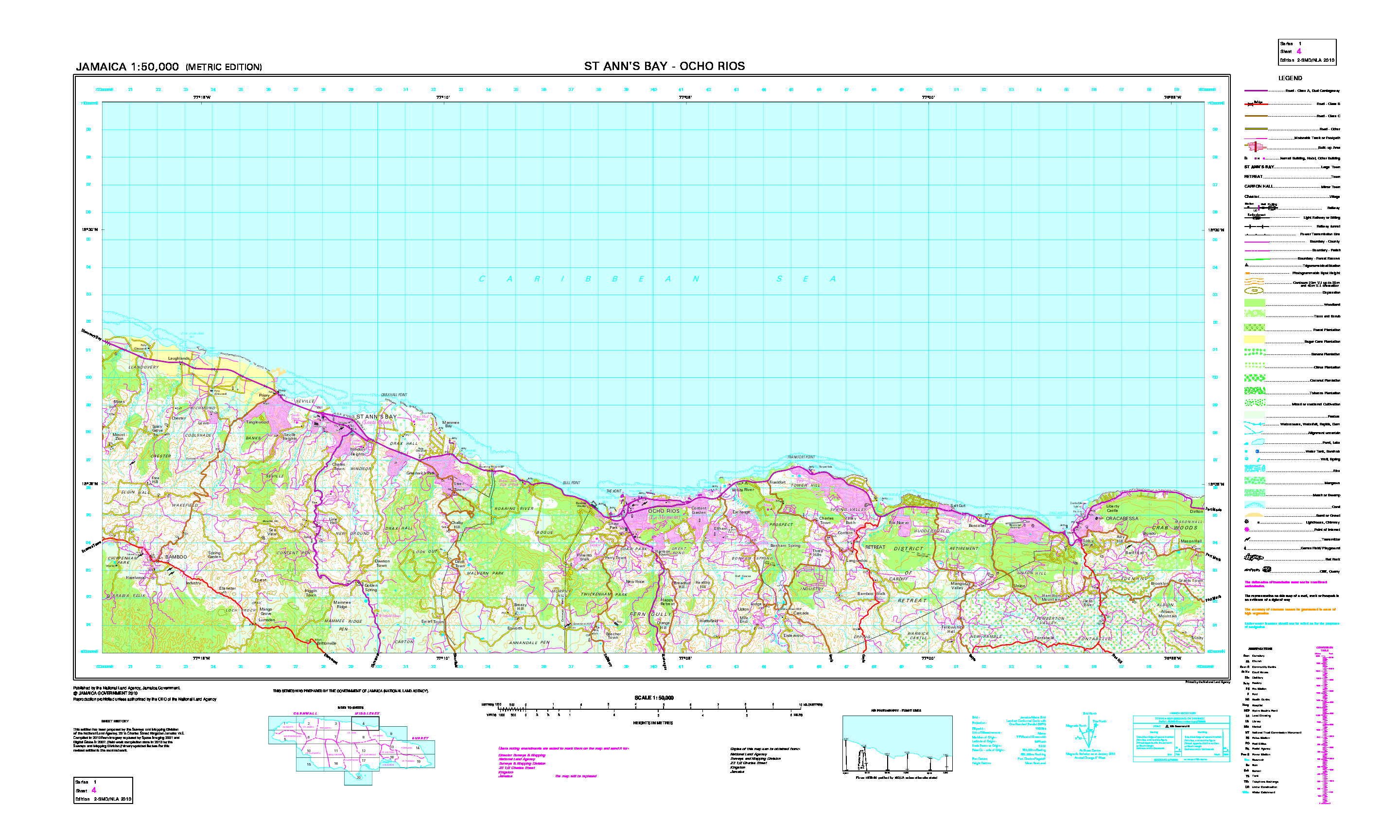Click the 'CARRON HALL' Minor Town legend sample
Viewport: 1400px width, 840px height.
tap(1259, 186)
